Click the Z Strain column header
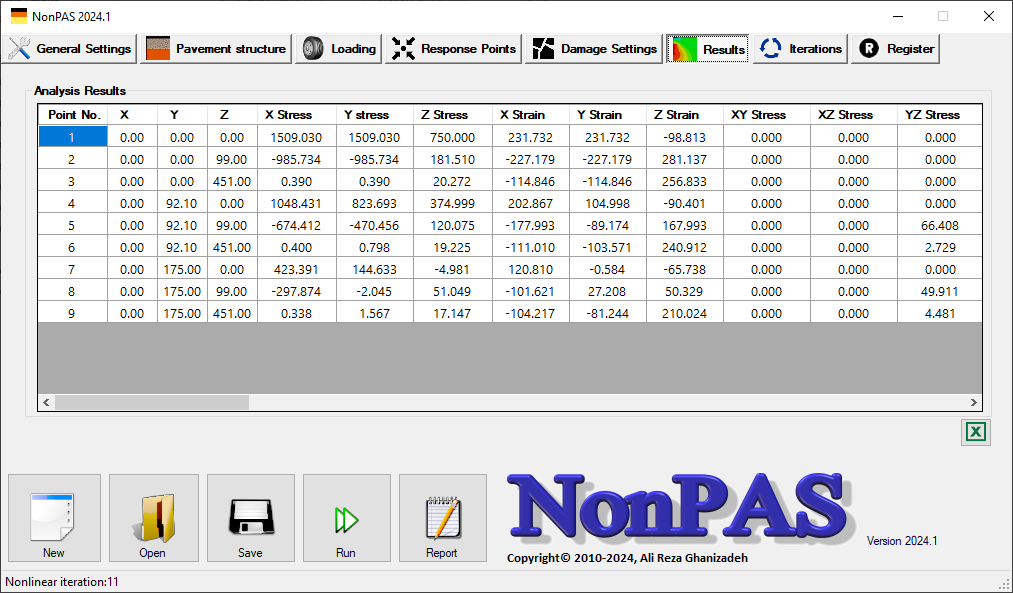The image size is (1013, 593). [685, 115]
